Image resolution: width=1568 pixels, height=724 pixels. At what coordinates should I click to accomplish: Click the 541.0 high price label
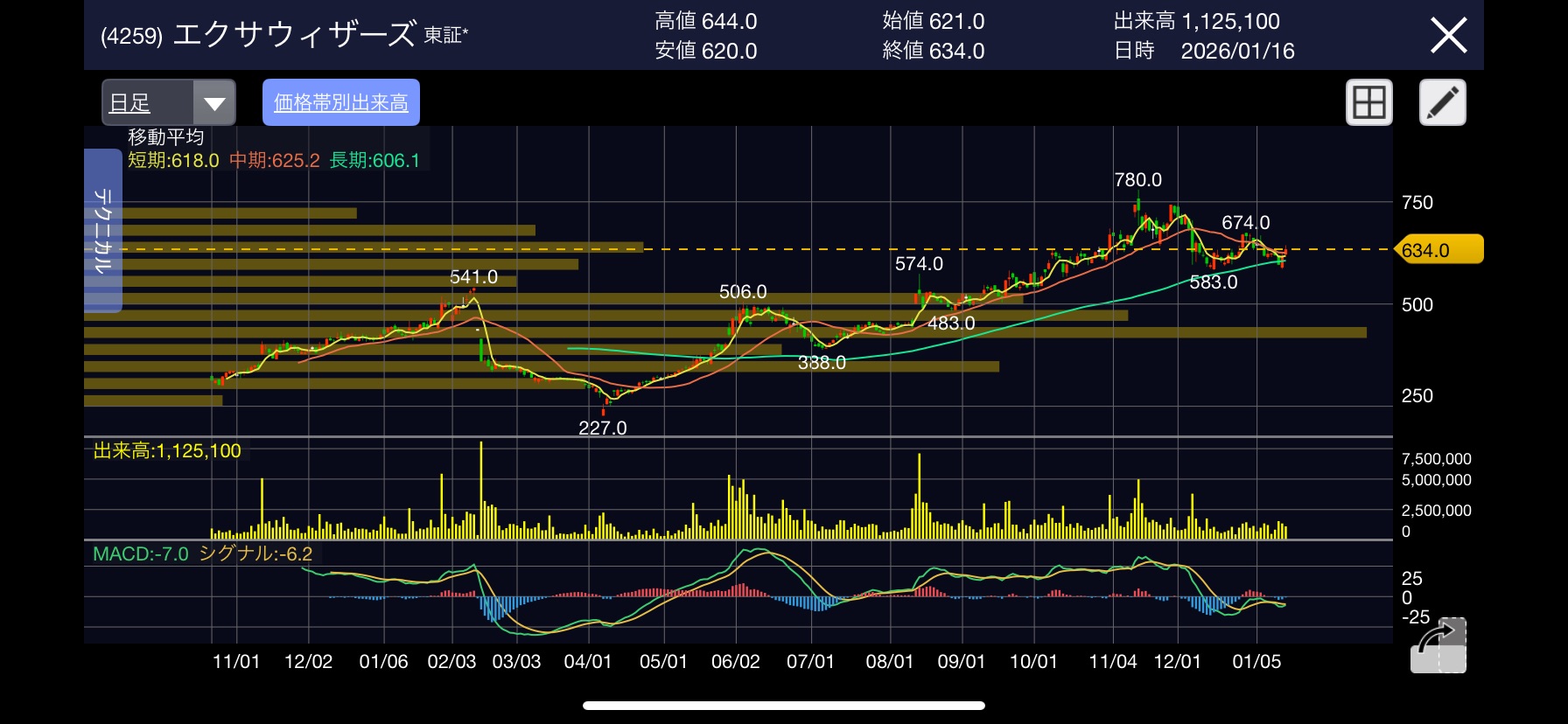473,277
